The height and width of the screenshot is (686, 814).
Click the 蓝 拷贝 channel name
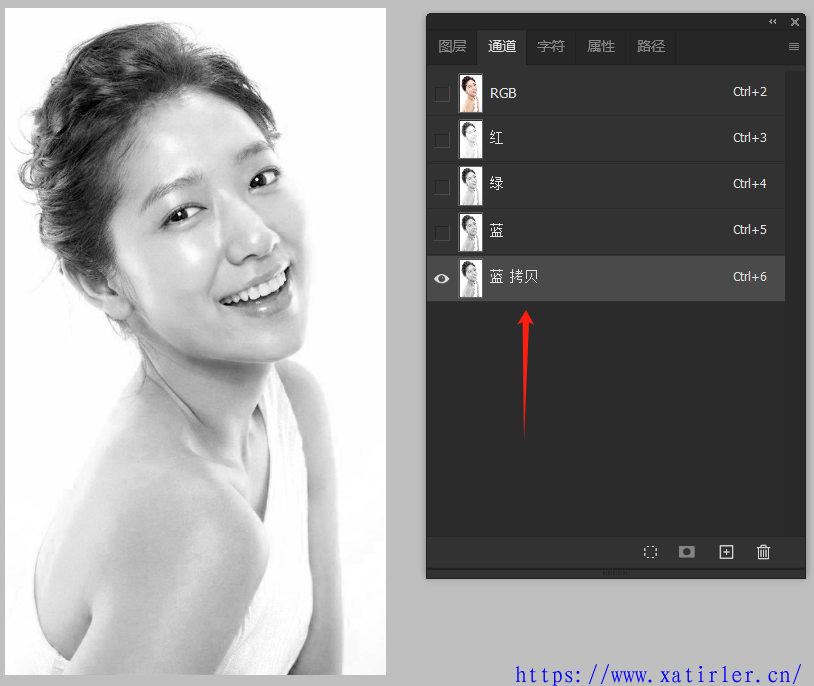(513, 276)
